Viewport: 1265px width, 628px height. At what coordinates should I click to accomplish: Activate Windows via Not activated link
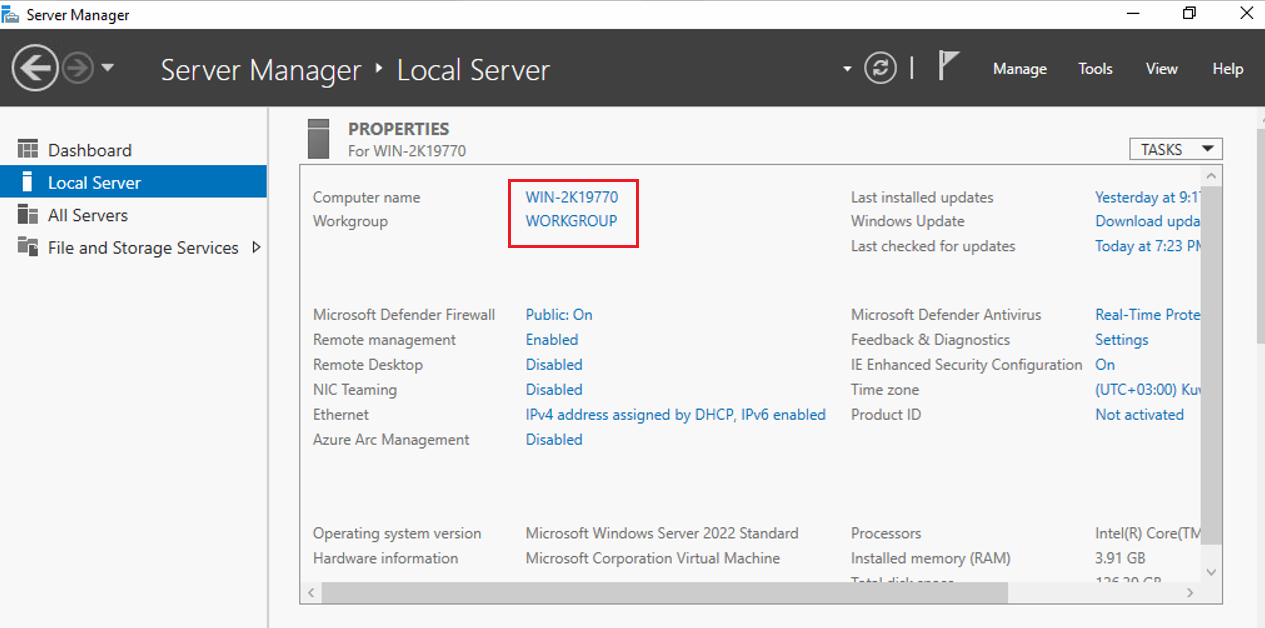click(1139, 414)
